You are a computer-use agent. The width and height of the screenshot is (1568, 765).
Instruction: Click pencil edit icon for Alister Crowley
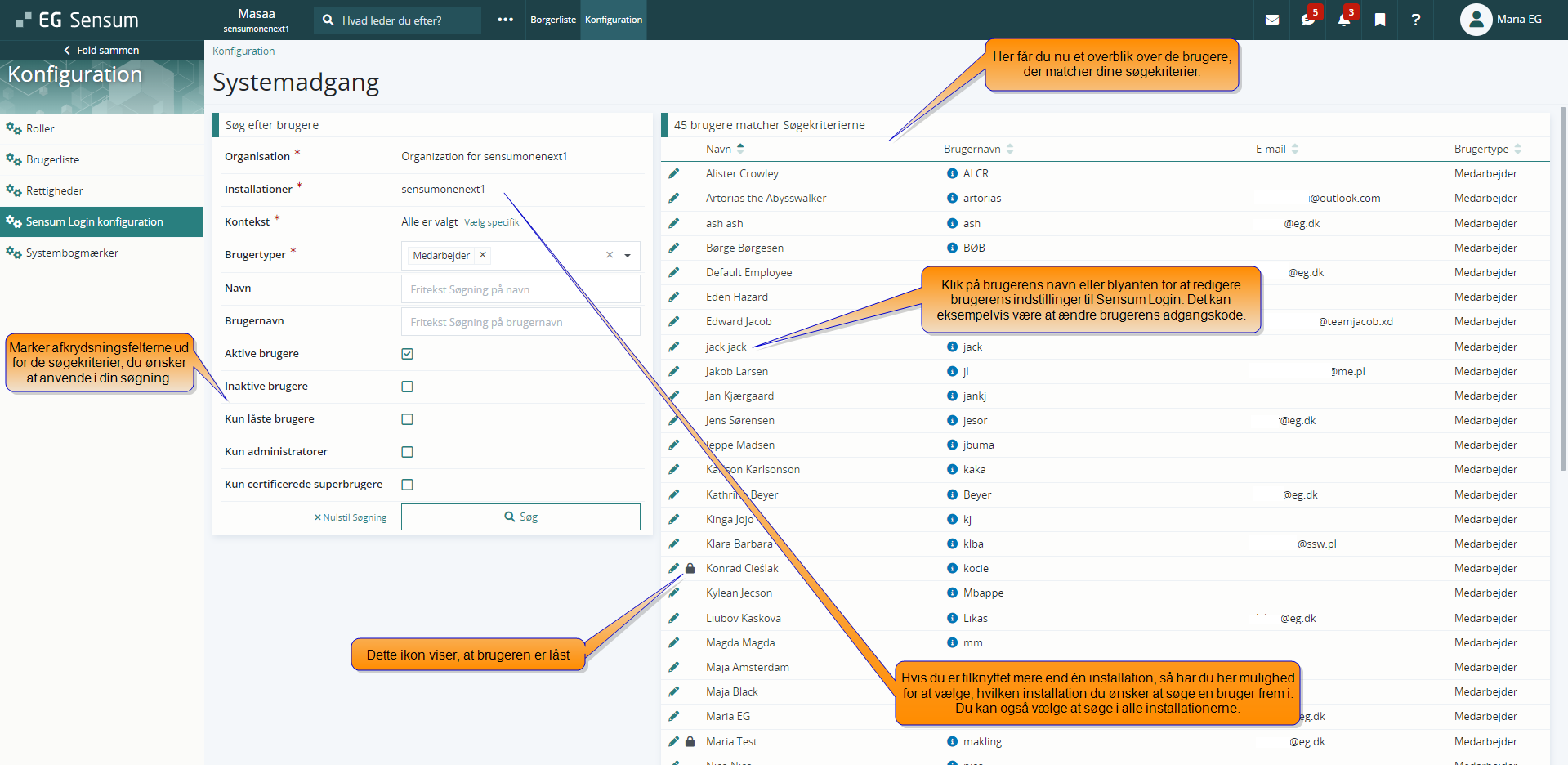(x=673, y=173)
